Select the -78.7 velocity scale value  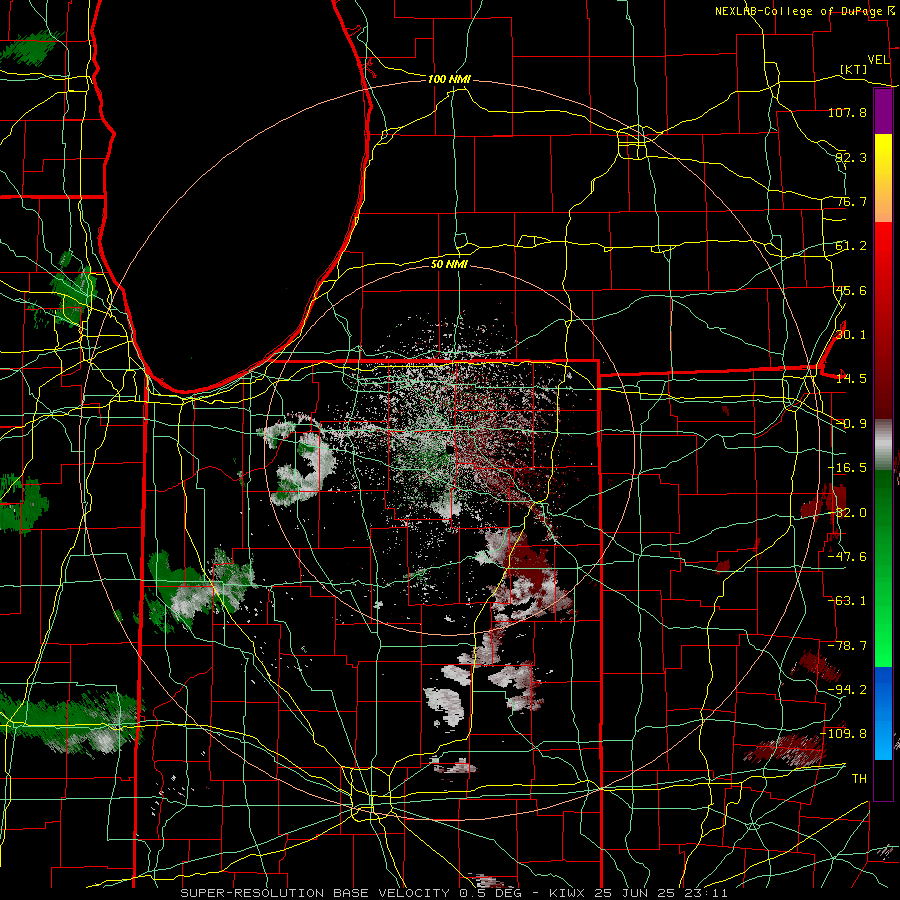847,646
